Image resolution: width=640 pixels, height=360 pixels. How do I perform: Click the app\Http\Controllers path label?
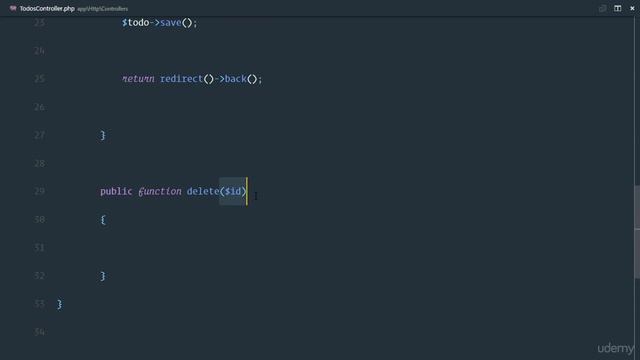click(102, 9)
